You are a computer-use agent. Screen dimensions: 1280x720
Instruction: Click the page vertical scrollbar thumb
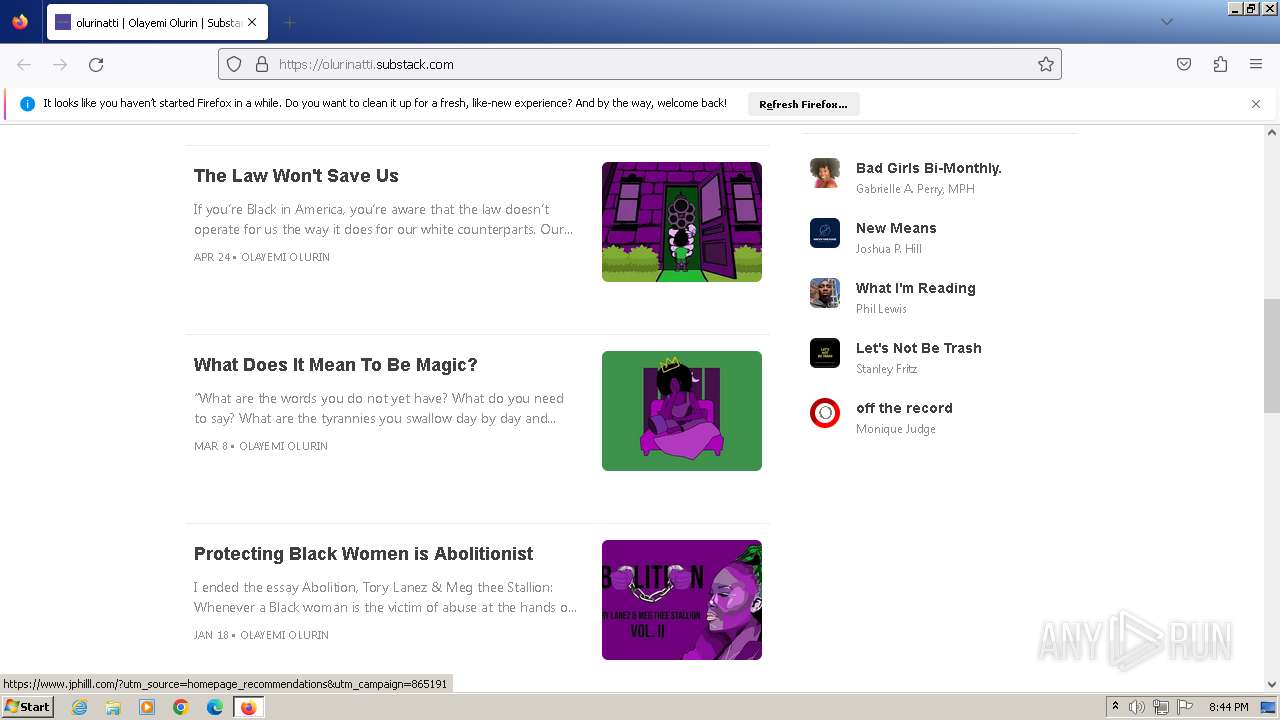point(1272,355)
